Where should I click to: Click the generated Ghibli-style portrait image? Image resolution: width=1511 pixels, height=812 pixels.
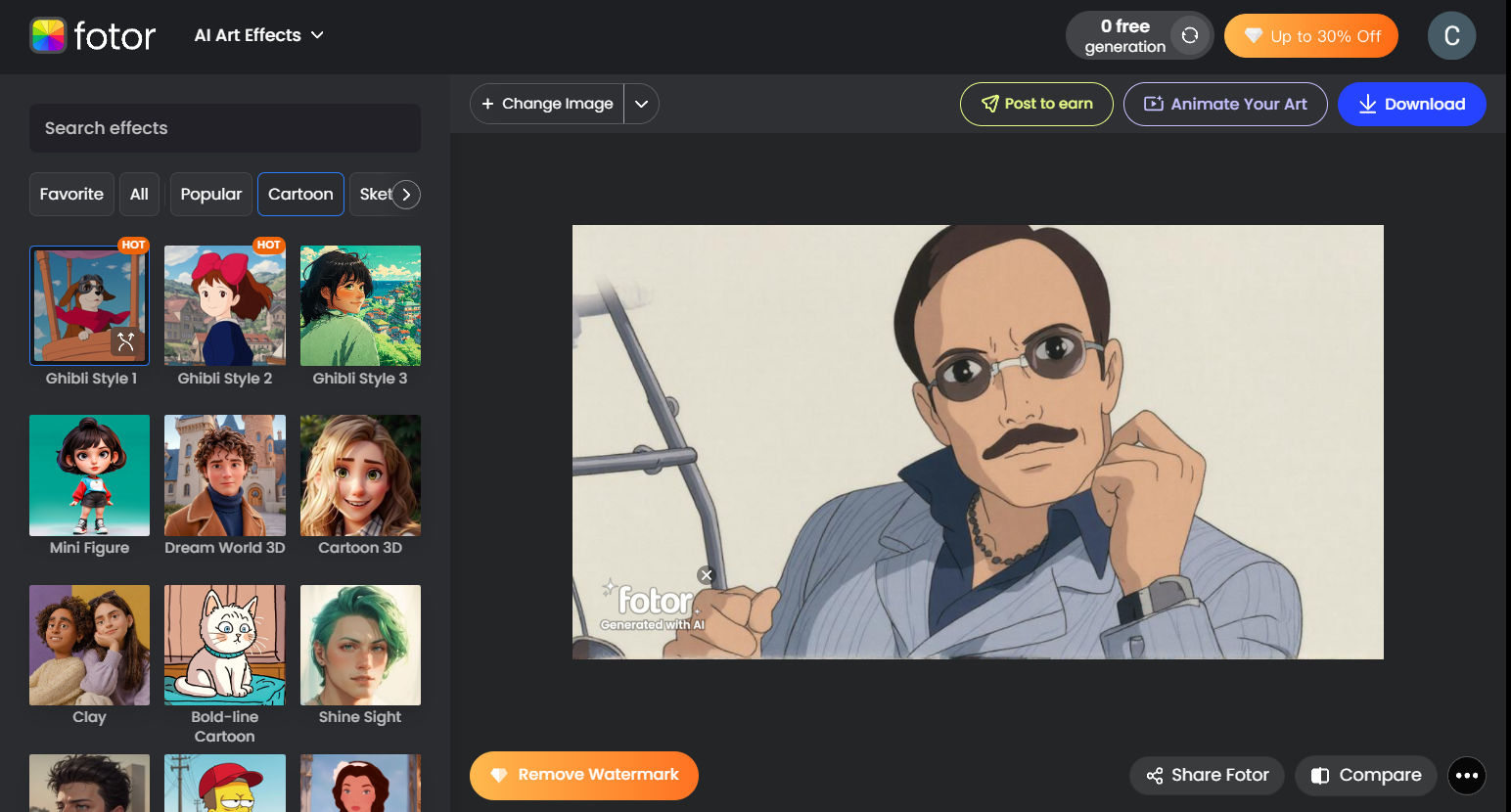click(978, 442)
